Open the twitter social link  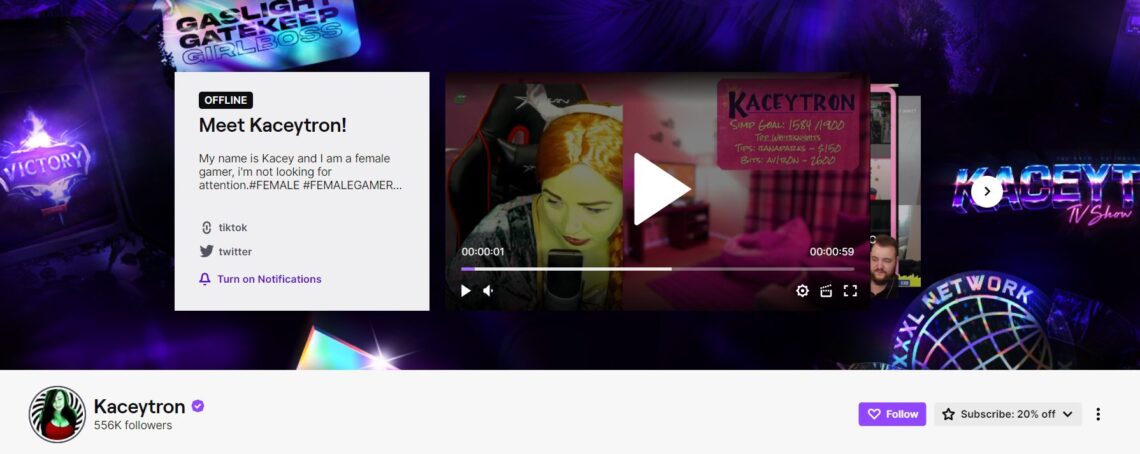(234, 252)
